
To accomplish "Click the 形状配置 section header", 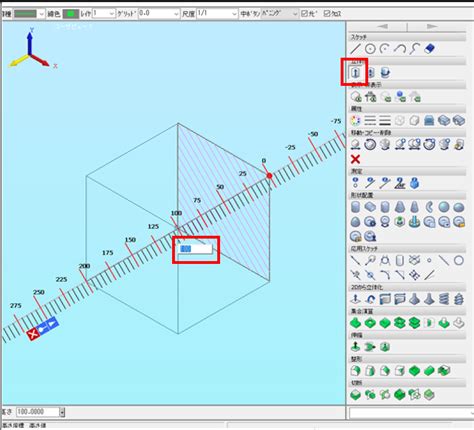I will pyautogui.click(x=407, y=195).
